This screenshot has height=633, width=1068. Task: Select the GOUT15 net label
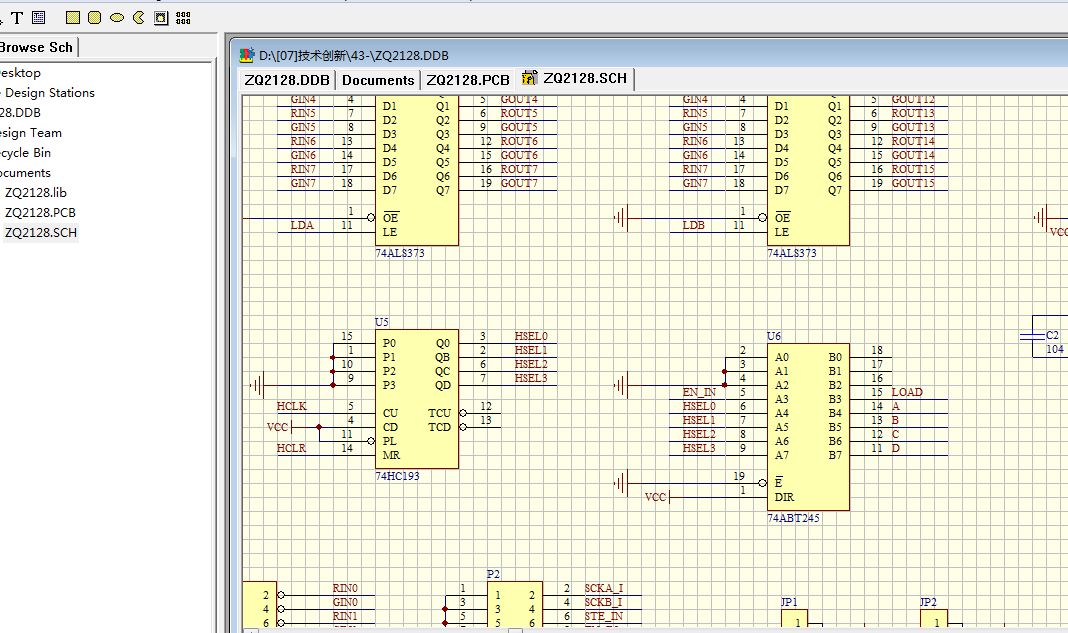click(913, 183)
